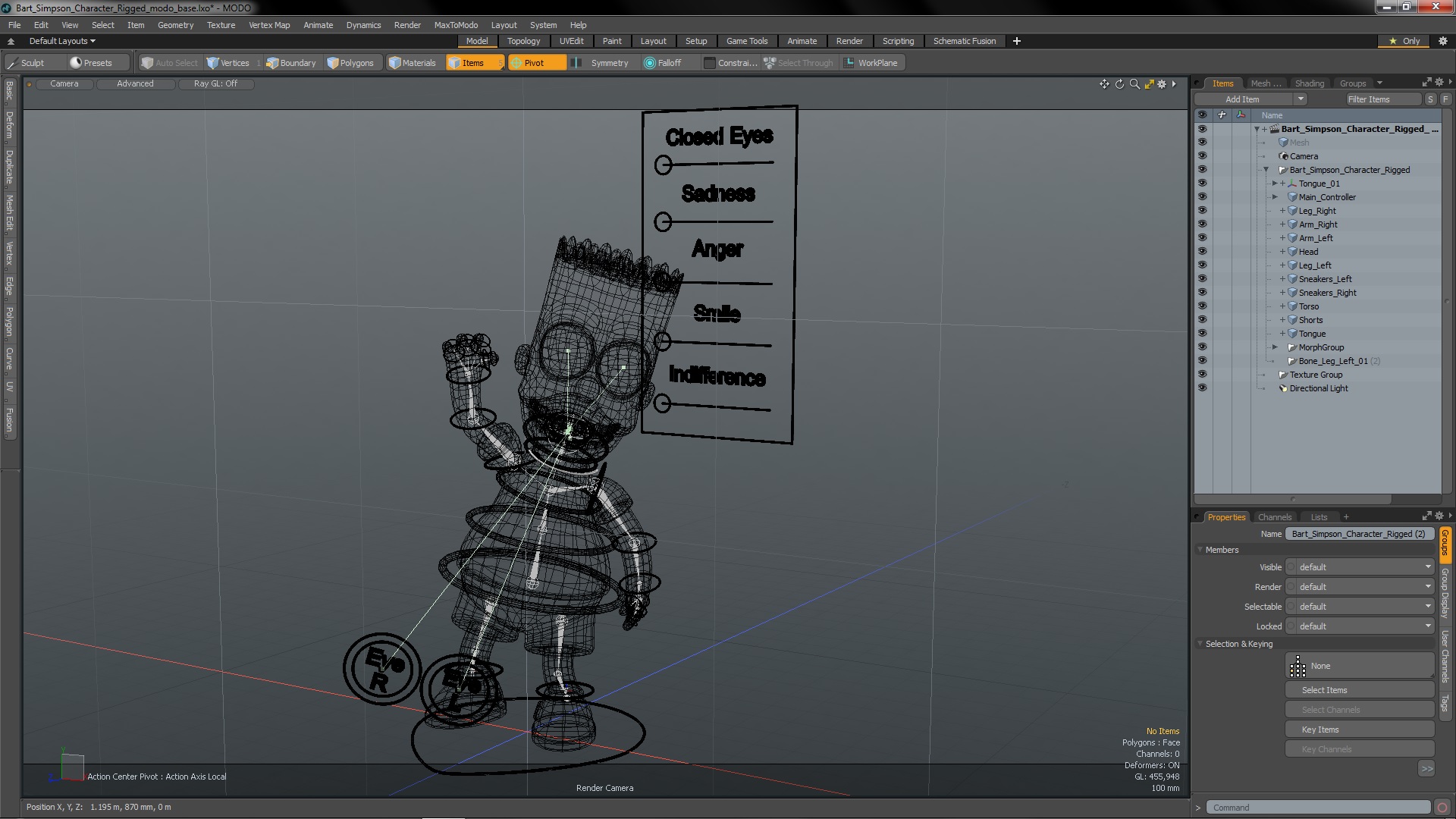
Task: Toggle visibility of the Main_Controller item
Action: pos(1202,197)
